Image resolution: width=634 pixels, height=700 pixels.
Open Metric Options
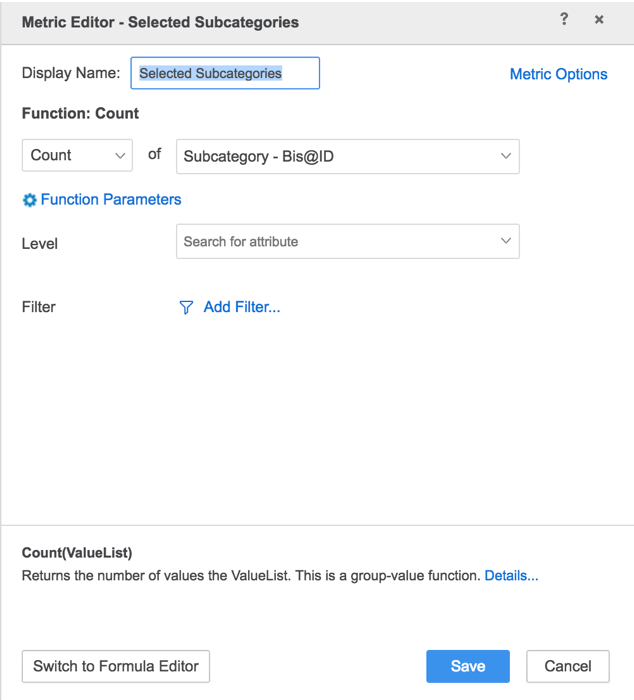coord(559,74)
